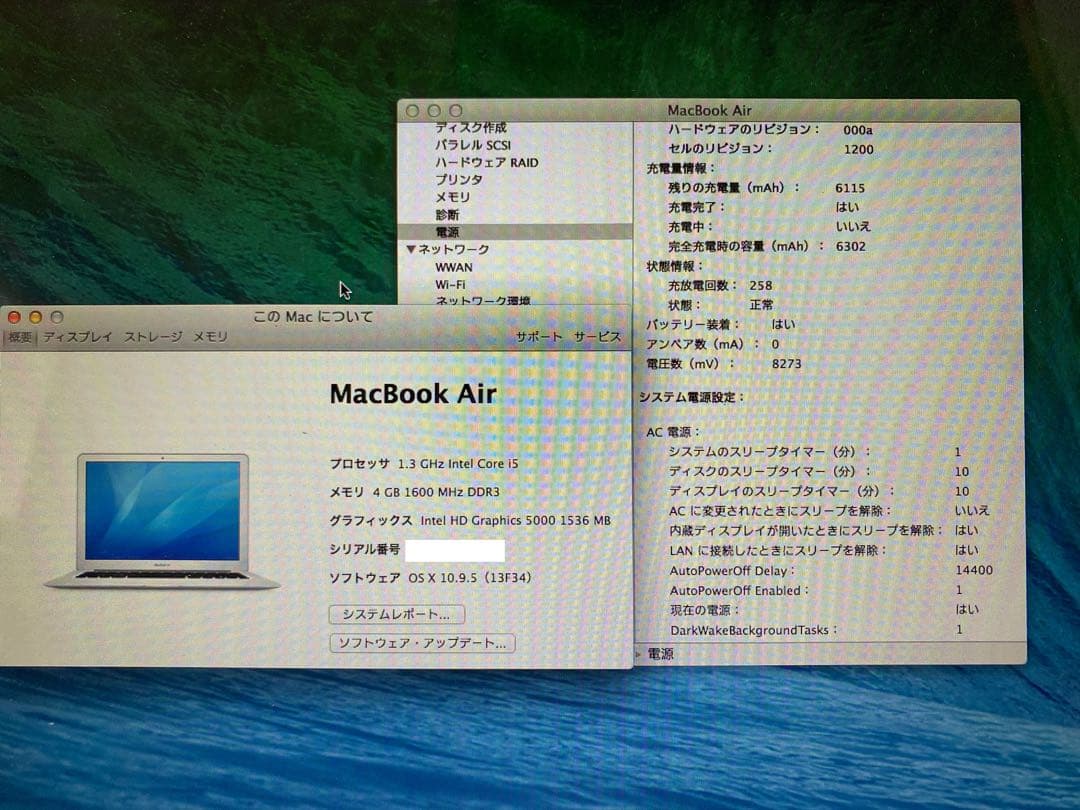Screen dimensions: 1080x810
Task: Click the システムレポート button
Action: coord(397,614)
